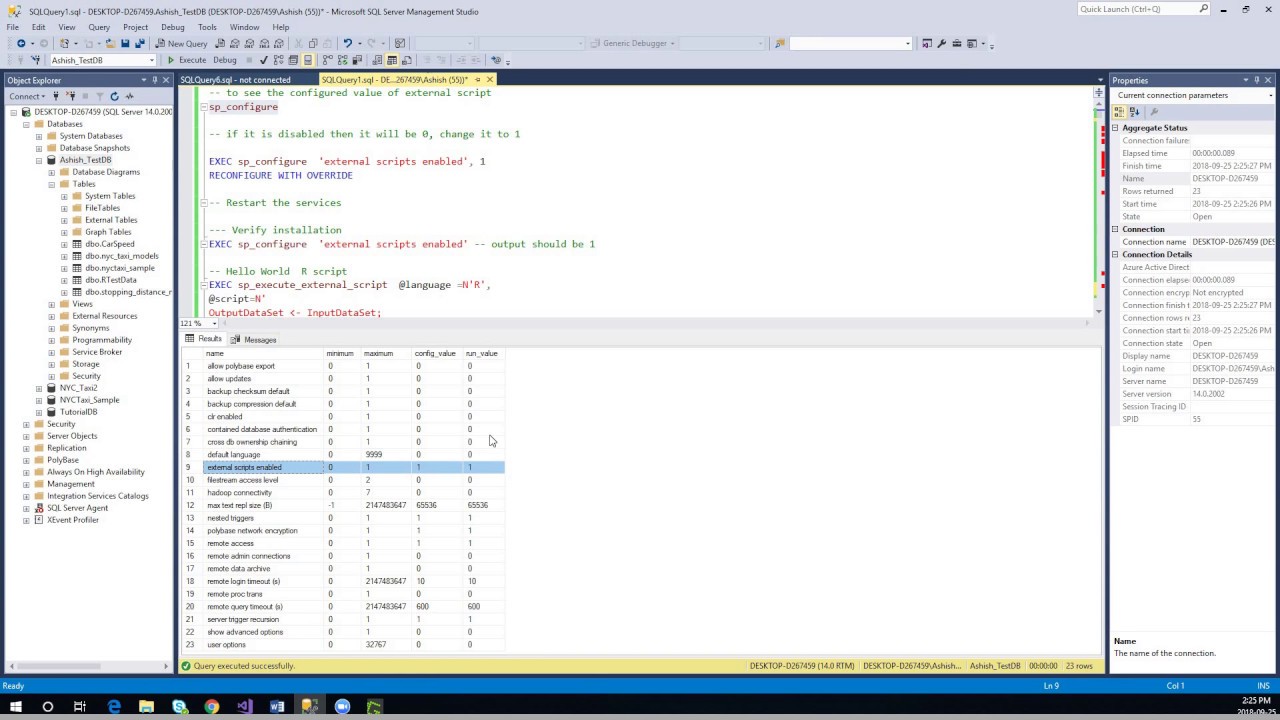Image resolution: width=1280 pixels, height=720 pixels.
Task: Expand the dbo.CarSpeed table node
Action: (x=65, y=244)
